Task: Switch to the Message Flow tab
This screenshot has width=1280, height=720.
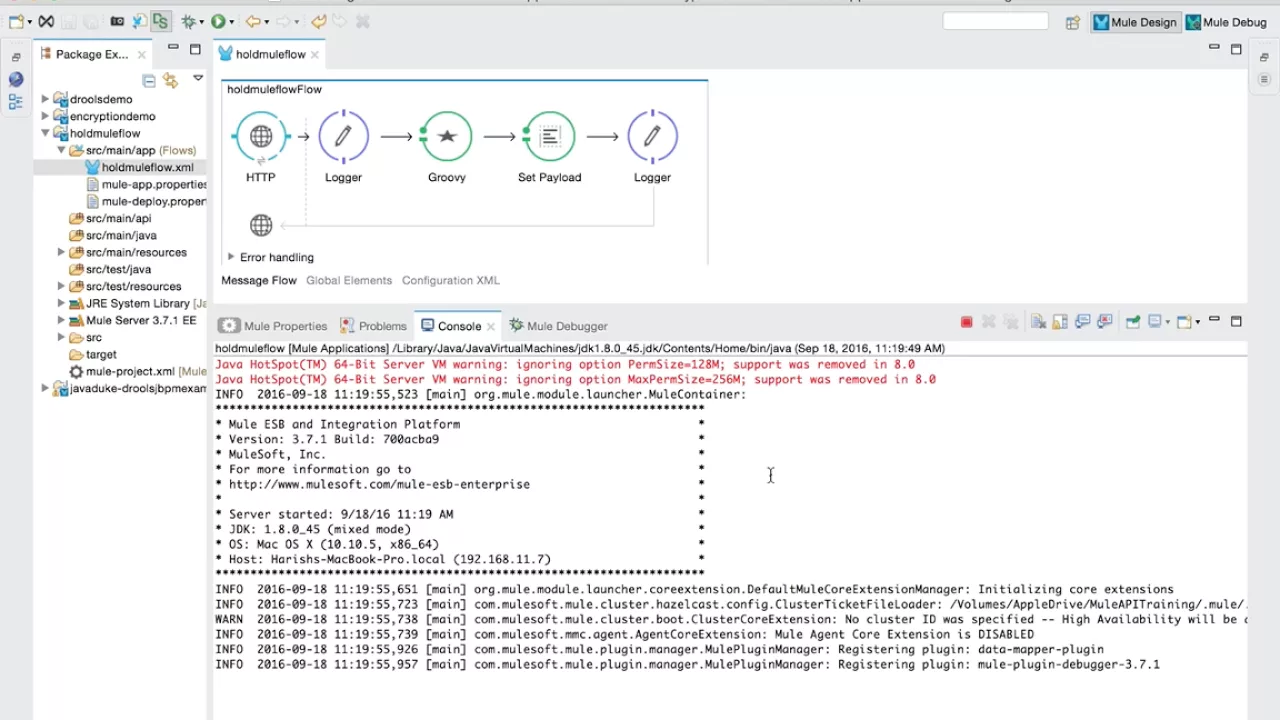Action: coord(259,280)
